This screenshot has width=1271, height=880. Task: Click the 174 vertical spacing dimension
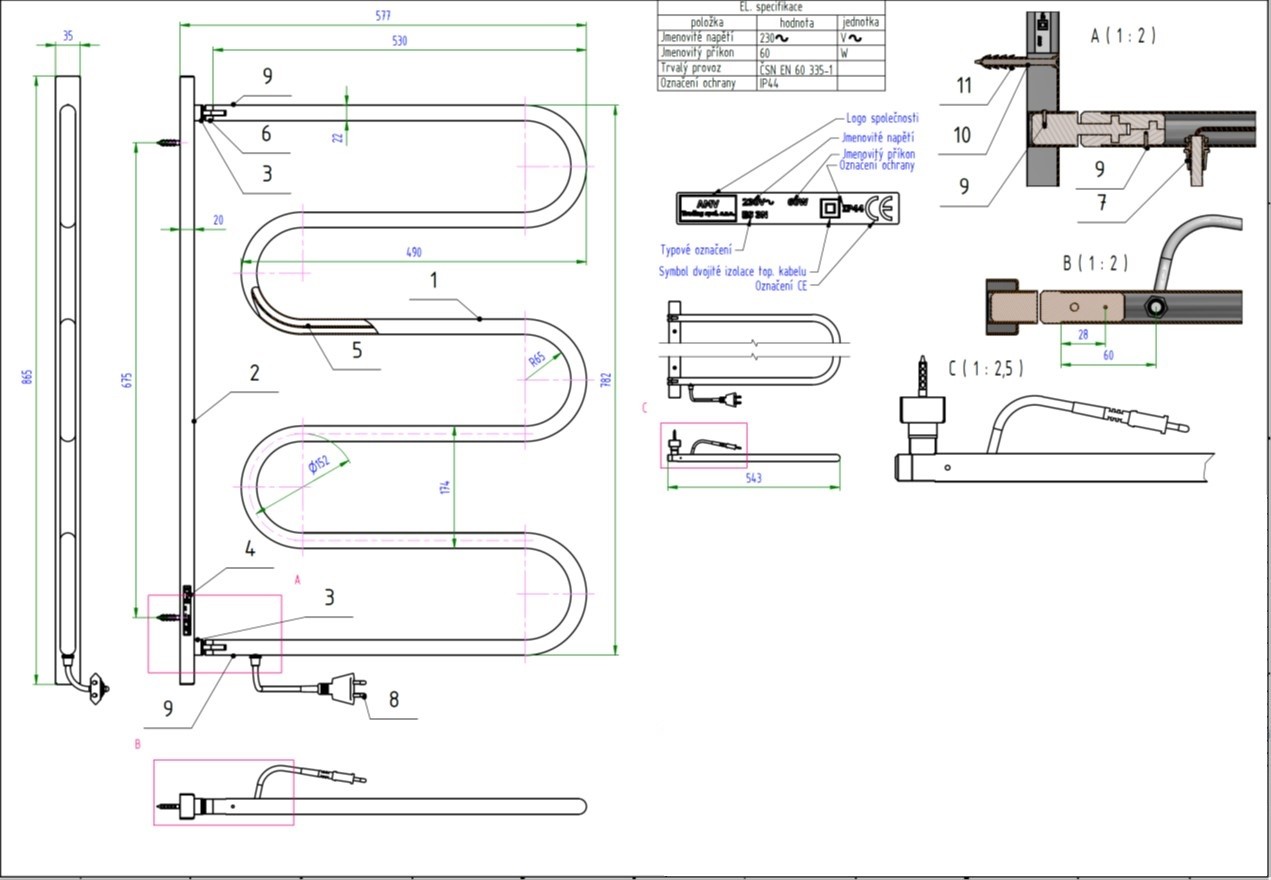coord(445,487)
